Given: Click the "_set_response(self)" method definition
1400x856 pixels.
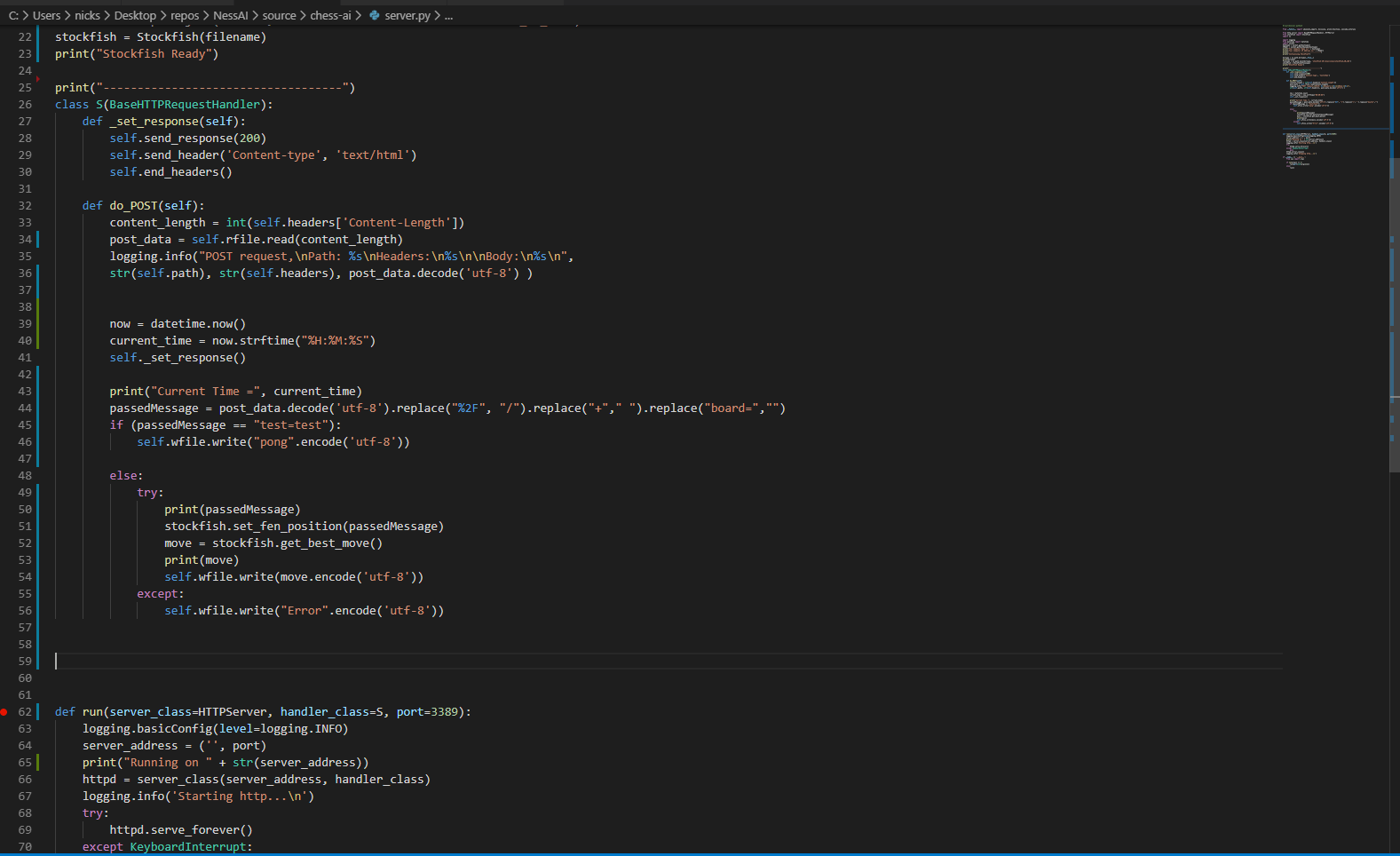Looking at the screenshot, I should coord(174,122).
